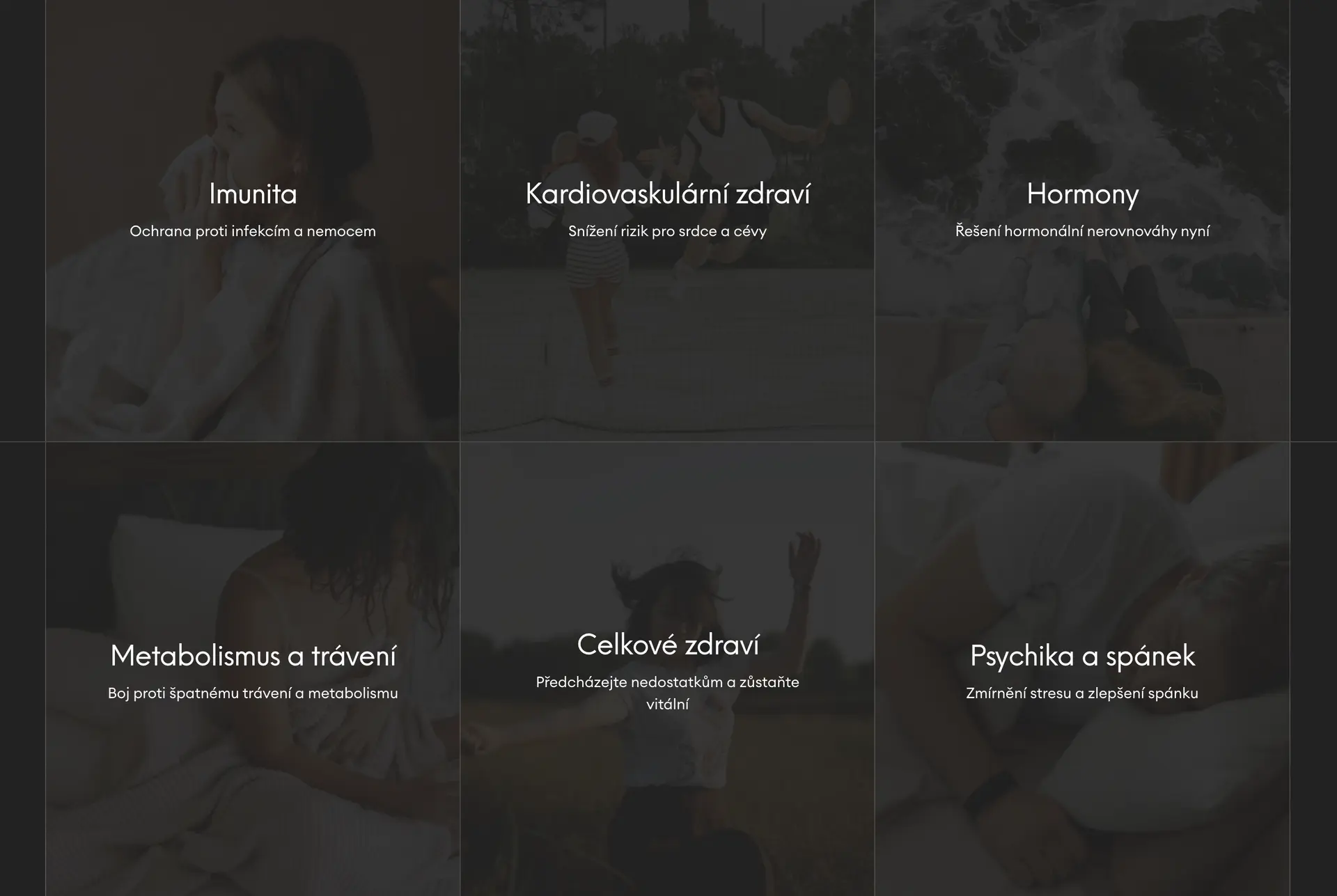Select the Celkové zdraví heading
The image size is (1337, 896).
point(667,645)
